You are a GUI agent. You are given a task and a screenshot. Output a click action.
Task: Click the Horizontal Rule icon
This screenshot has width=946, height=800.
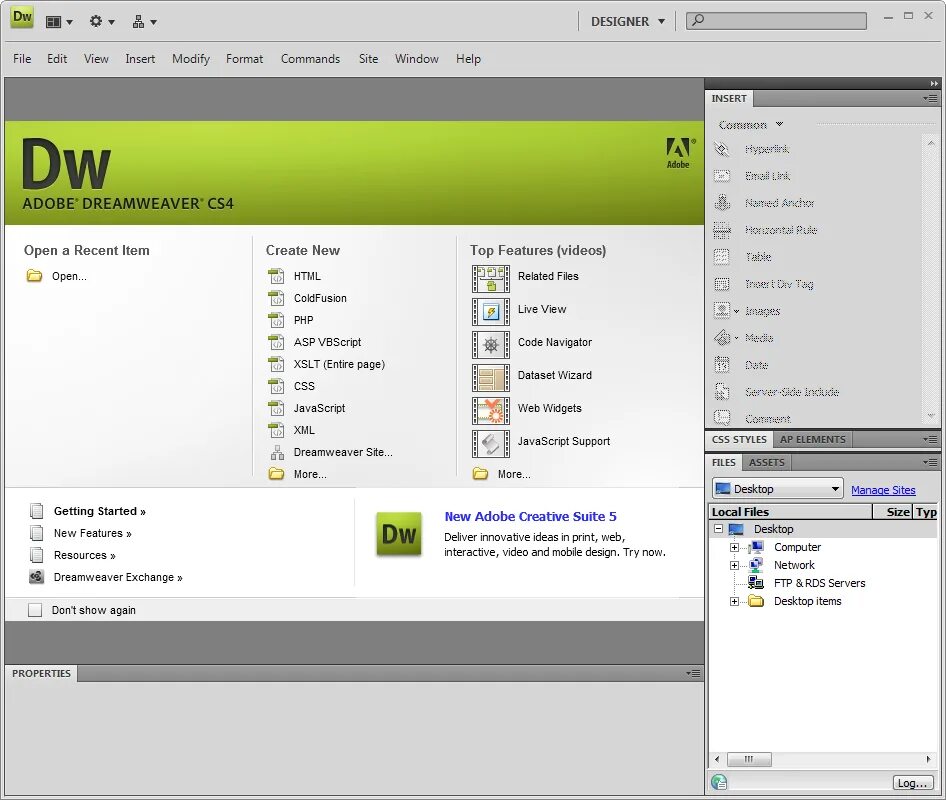tap(722, 230)
